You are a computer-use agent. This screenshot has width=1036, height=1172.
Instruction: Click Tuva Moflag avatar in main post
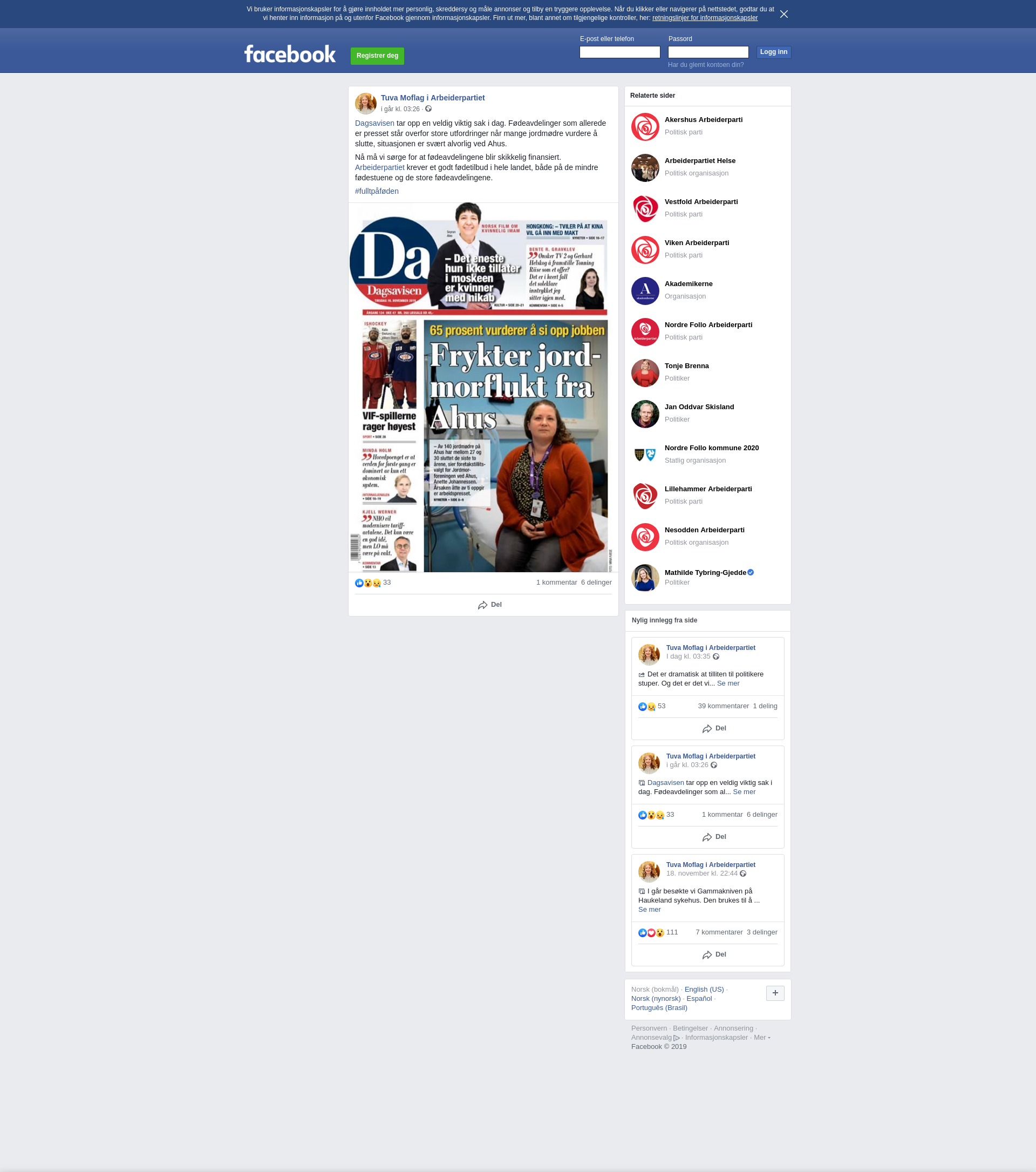click(366, 104)
